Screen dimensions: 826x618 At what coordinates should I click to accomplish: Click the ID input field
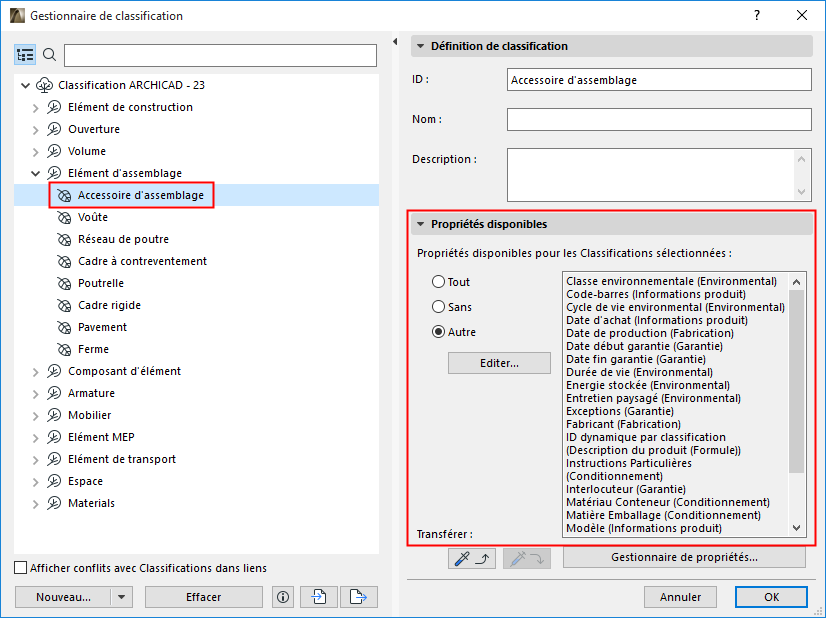pyautogui.click(x=659, y=80)
